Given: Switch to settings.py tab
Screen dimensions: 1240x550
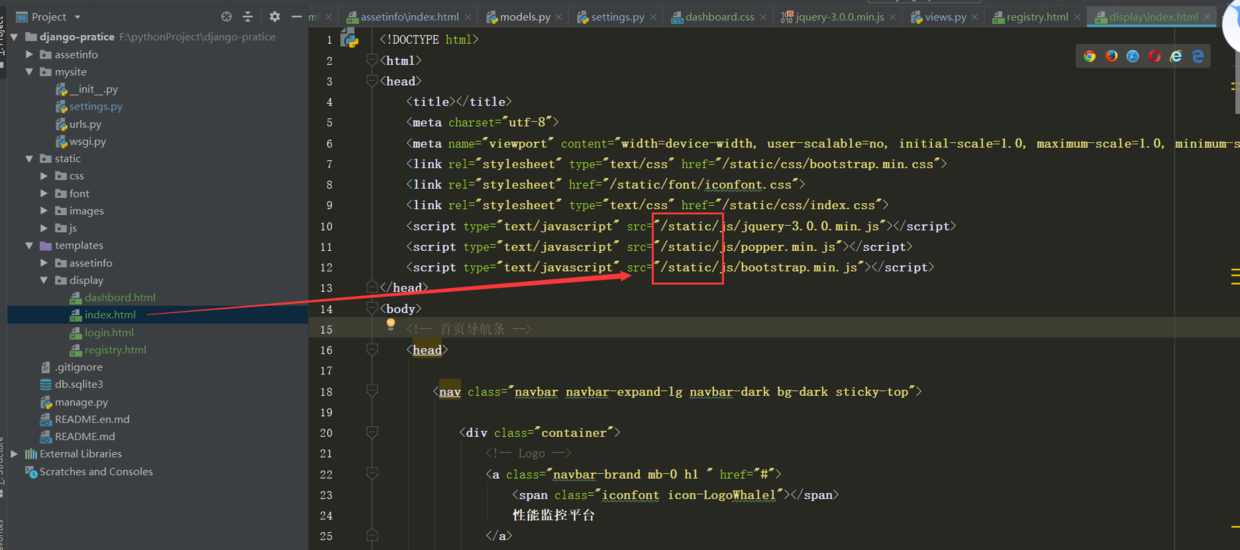Looking at the screenshot, I should point(616,17).
